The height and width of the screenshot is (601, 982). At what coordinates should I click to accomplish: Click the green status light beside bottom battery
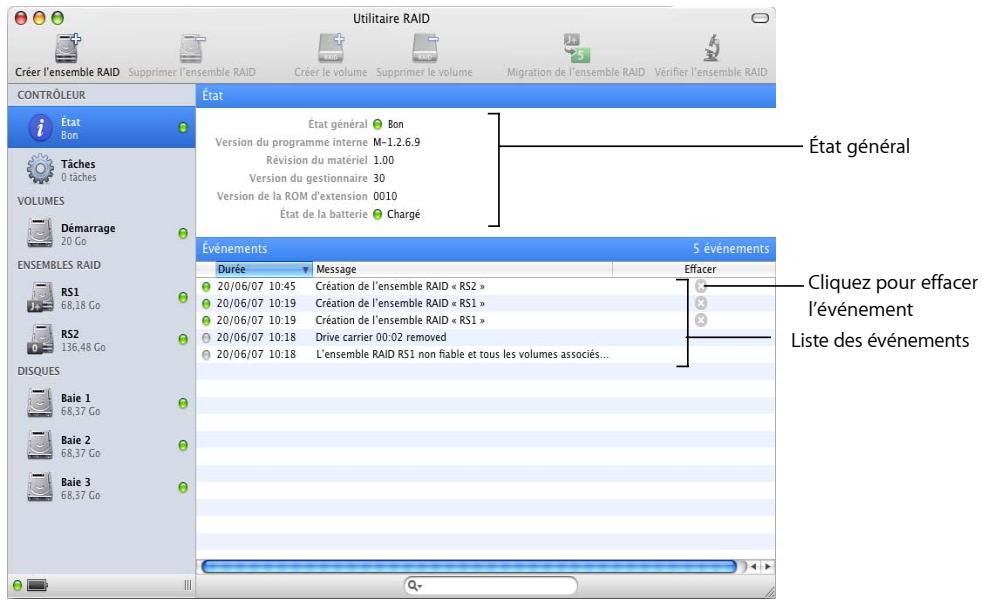(x=18, y=585)
